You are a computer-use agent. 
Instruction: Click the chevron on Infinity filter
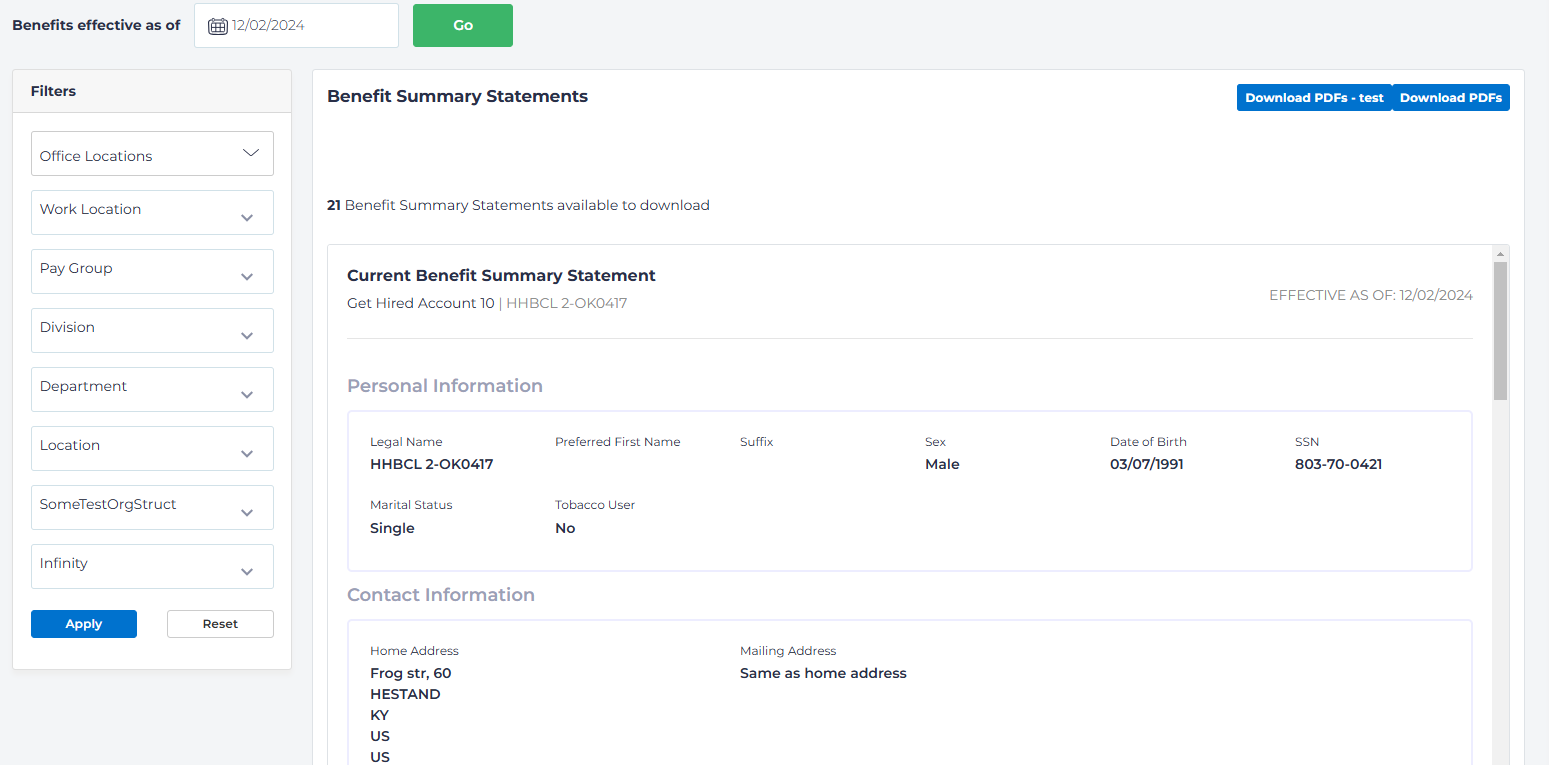coord(247,571)
